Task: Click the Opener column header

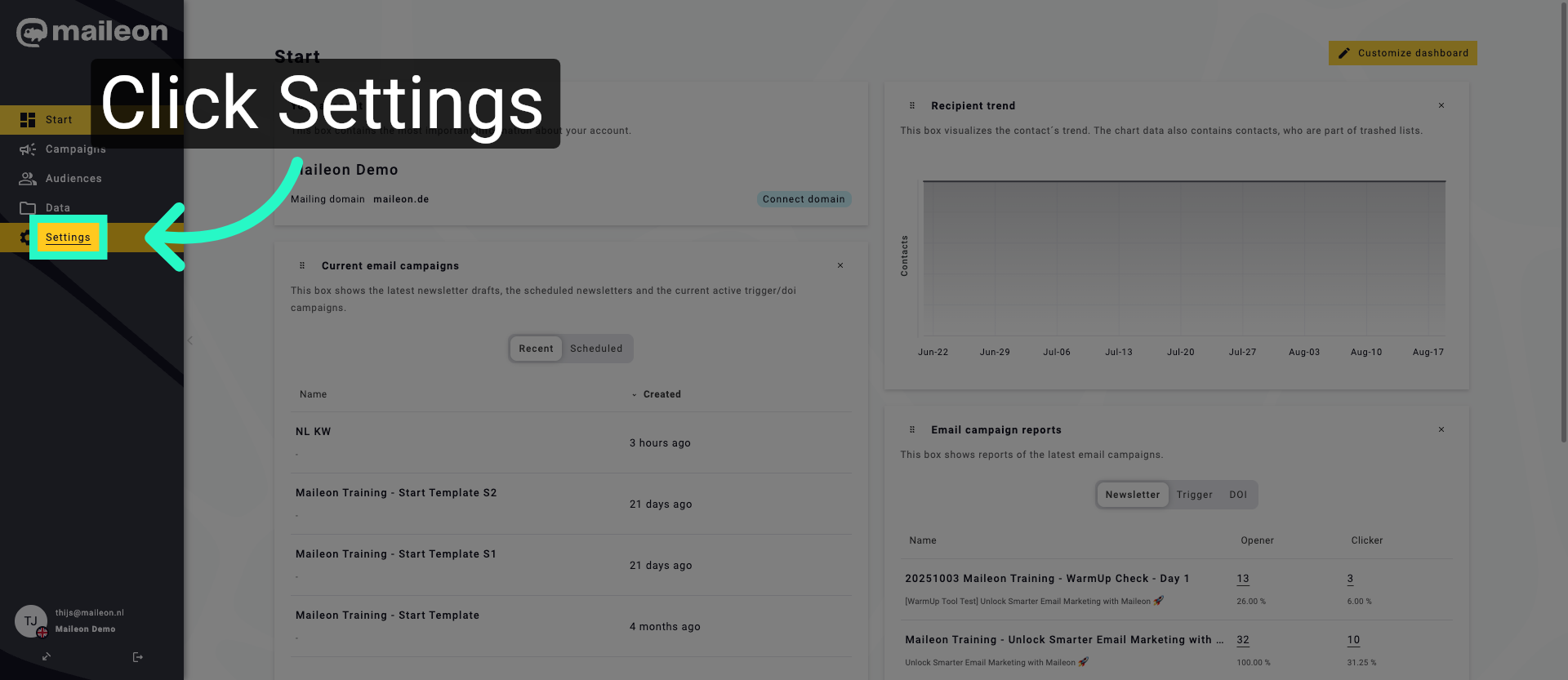Action: [1257, 540]
